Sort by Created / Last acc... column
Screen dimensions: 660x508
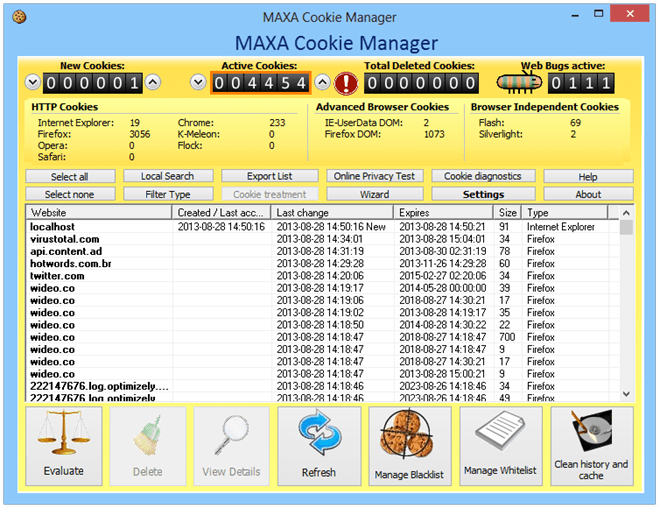point(221,212)
